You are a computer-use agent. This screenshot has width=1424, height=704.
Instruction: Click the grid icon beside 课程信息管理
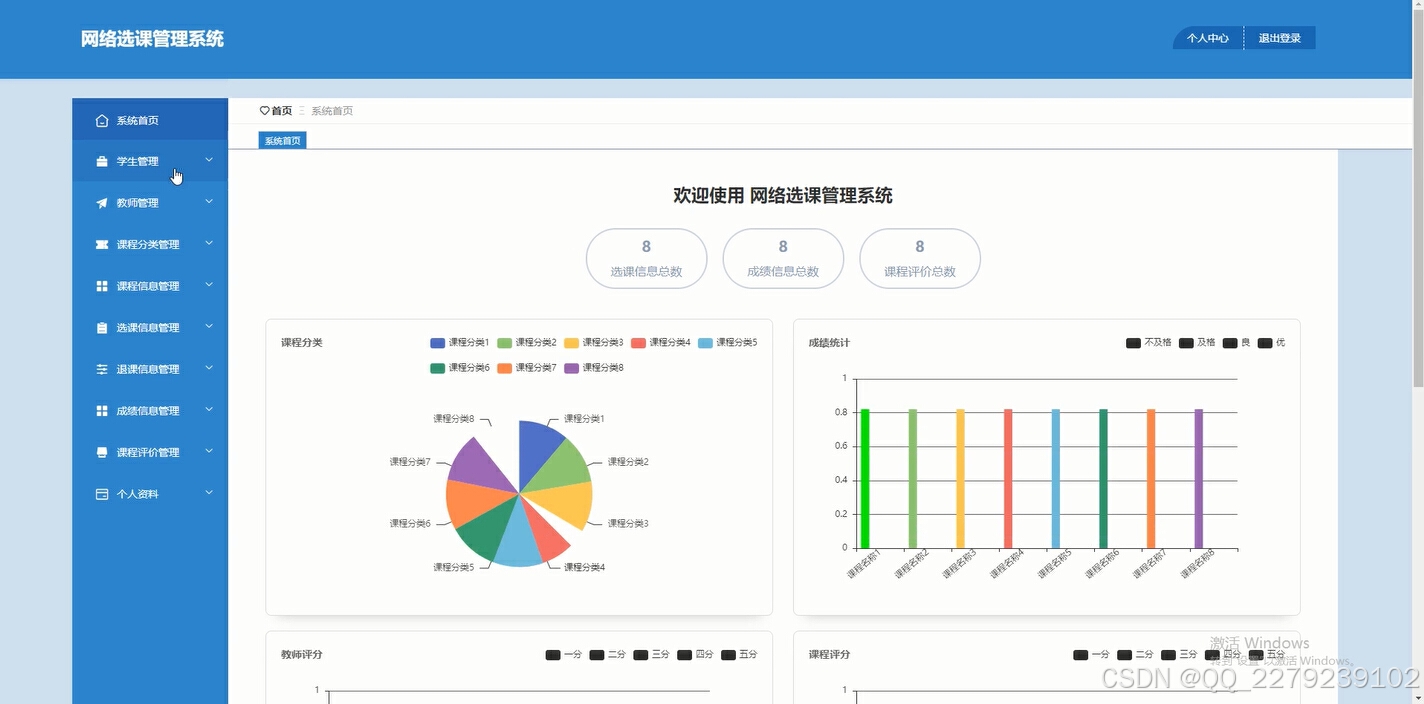coord(100,285)
